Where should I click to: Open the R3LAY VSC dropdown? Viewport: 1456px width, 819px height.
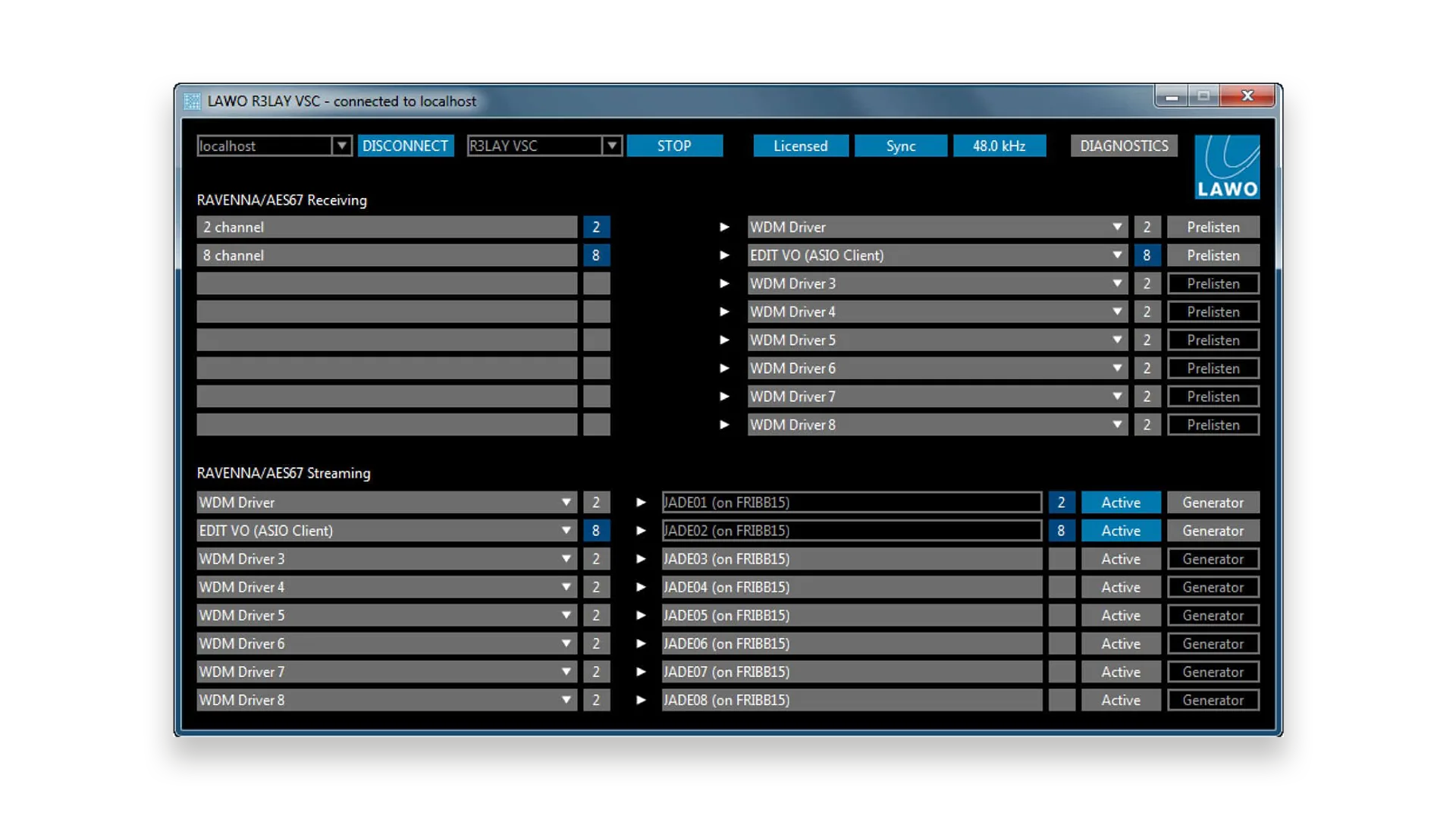click(x=612, y=146)
